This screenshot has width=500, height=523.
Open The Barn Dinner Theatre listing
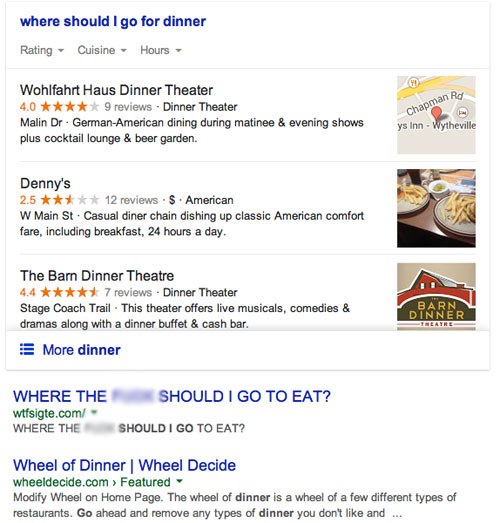pyautogui.click(x=97, y=276)
